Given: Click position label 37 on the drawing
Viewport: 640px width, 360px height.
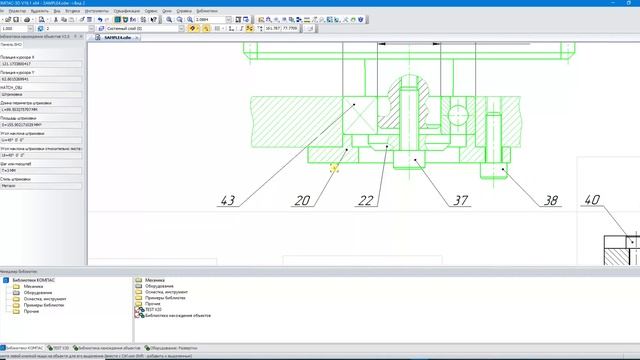Looking at the screenshot, I should pyautogui.click(x=461, y=200).
